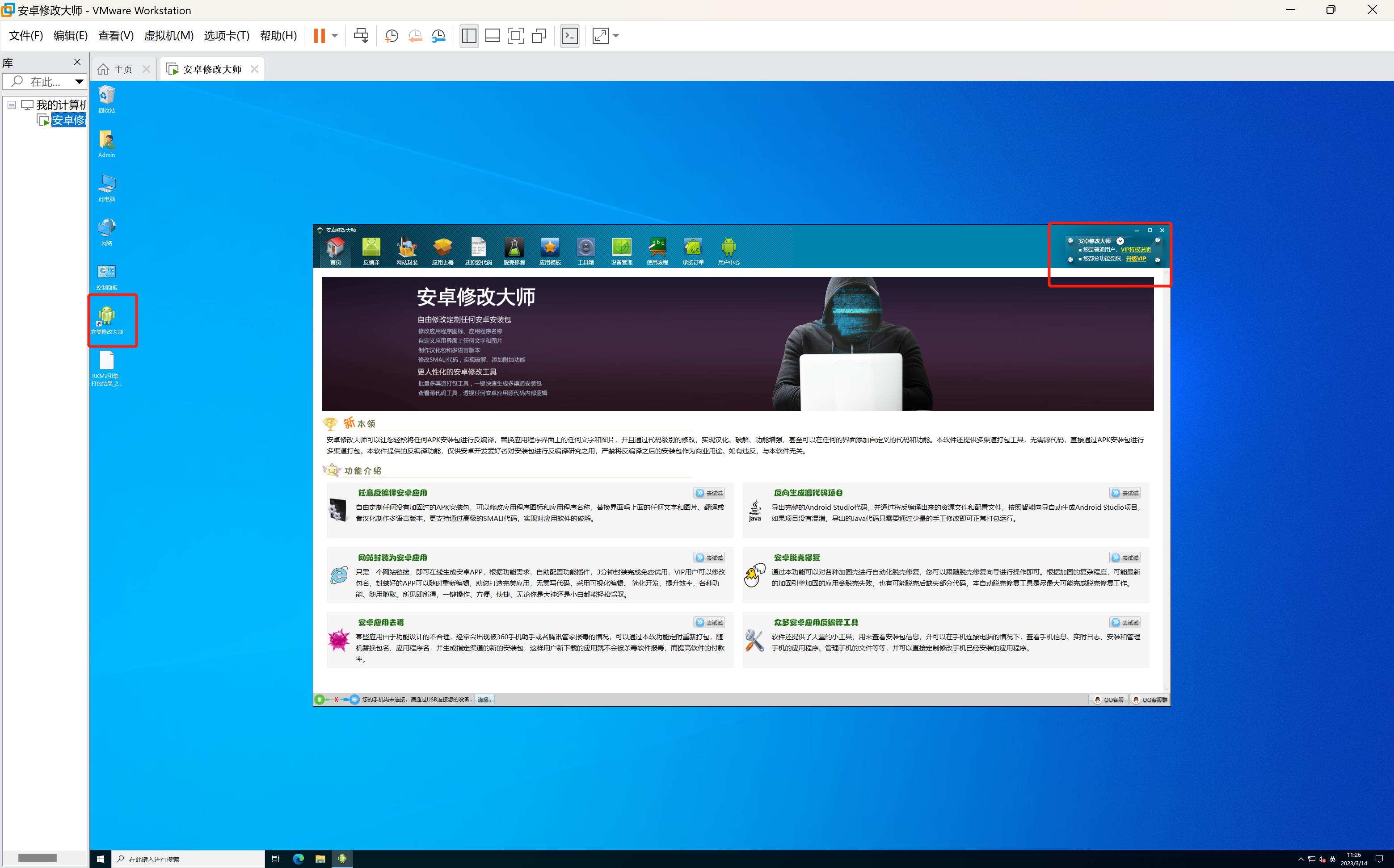
Task: Open the 网站封装 website packaging tool
Action: click(407, 251)
